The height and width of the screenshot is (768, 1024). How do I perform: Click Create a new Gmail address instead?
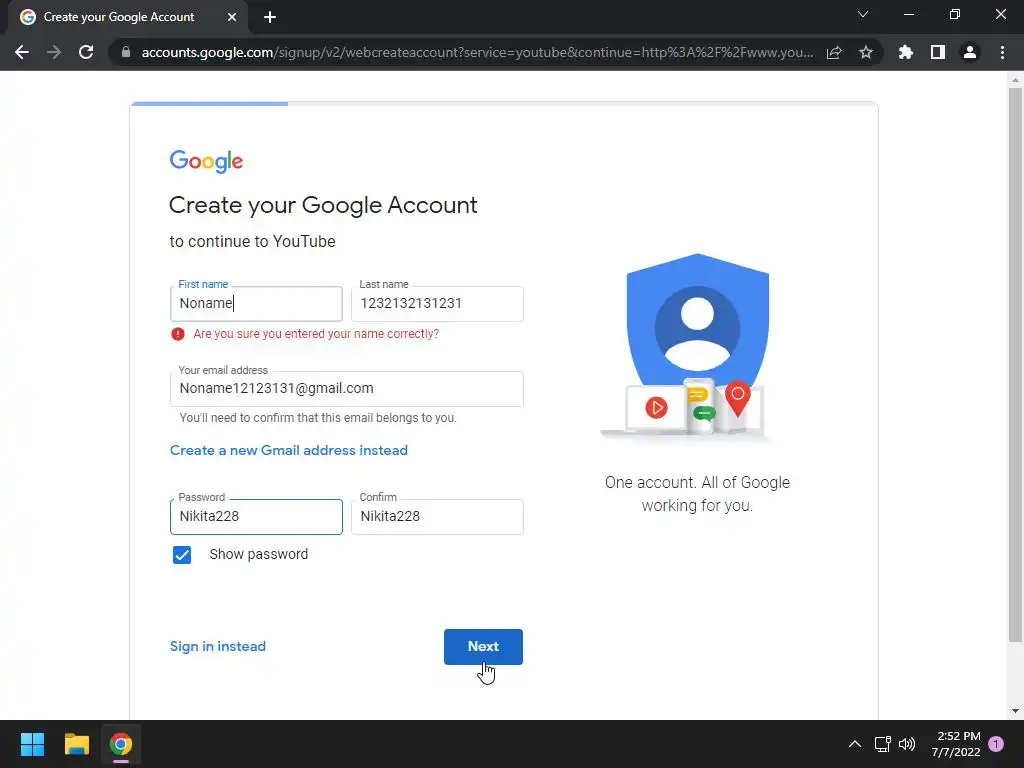[289, 450]
